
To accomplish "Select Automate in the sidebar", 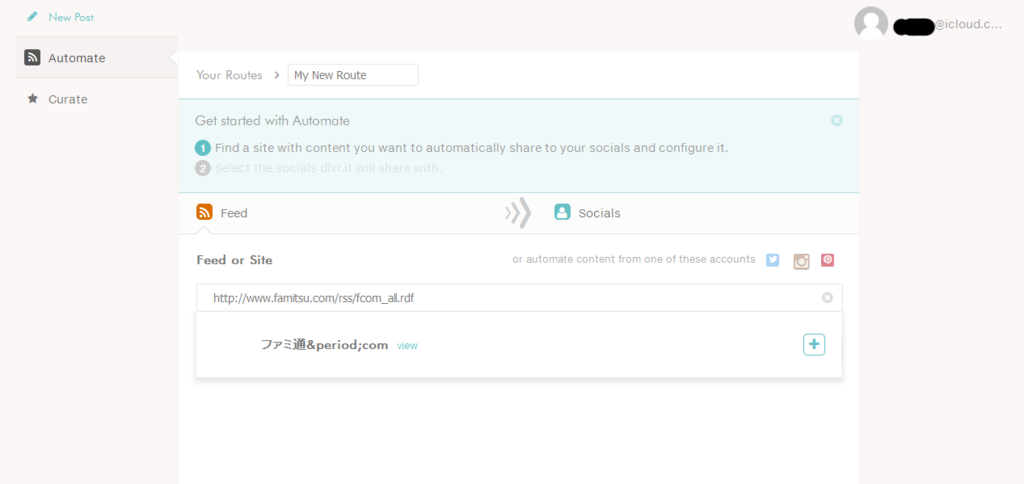I will pos(76,57).
